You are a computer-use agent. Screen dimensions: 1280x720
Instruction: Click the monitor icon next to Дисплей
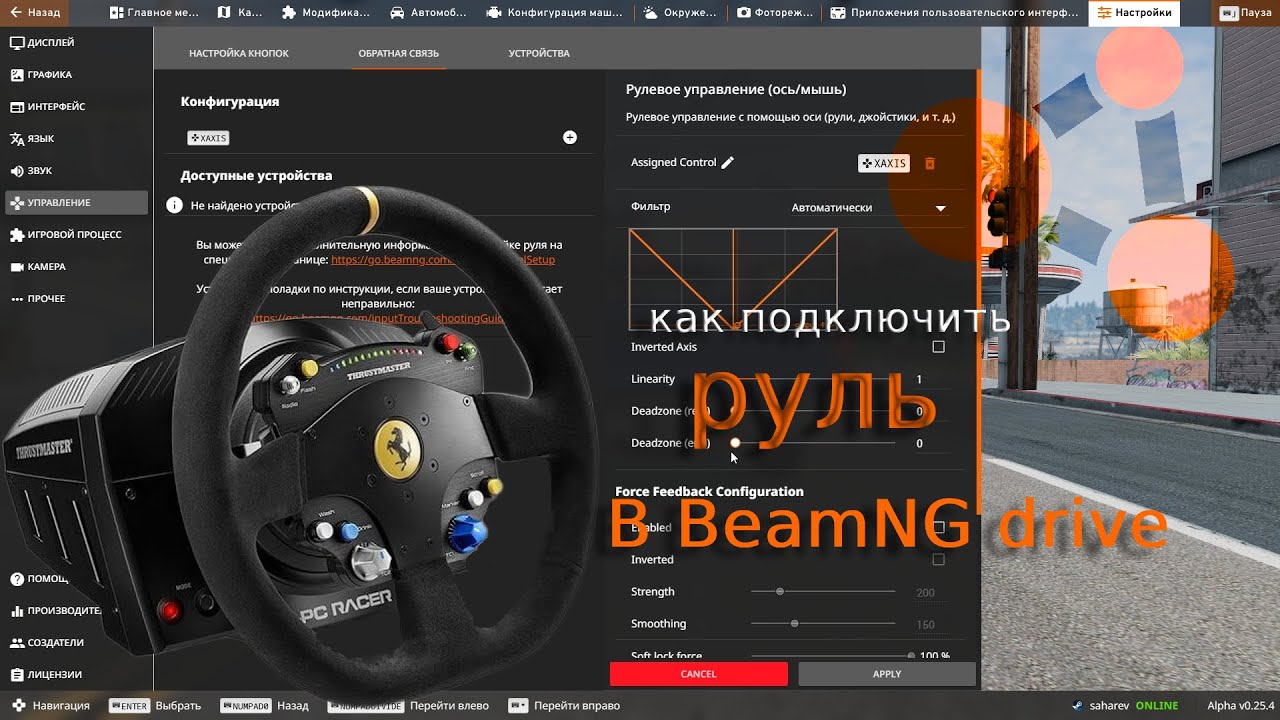coord(17,43)
